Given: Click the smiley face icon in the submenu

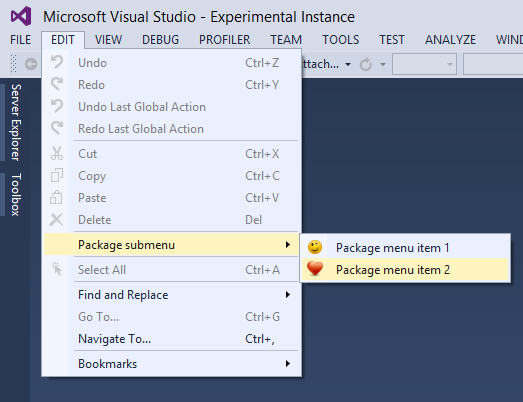Looking at the screenshot, I should 315,247.
